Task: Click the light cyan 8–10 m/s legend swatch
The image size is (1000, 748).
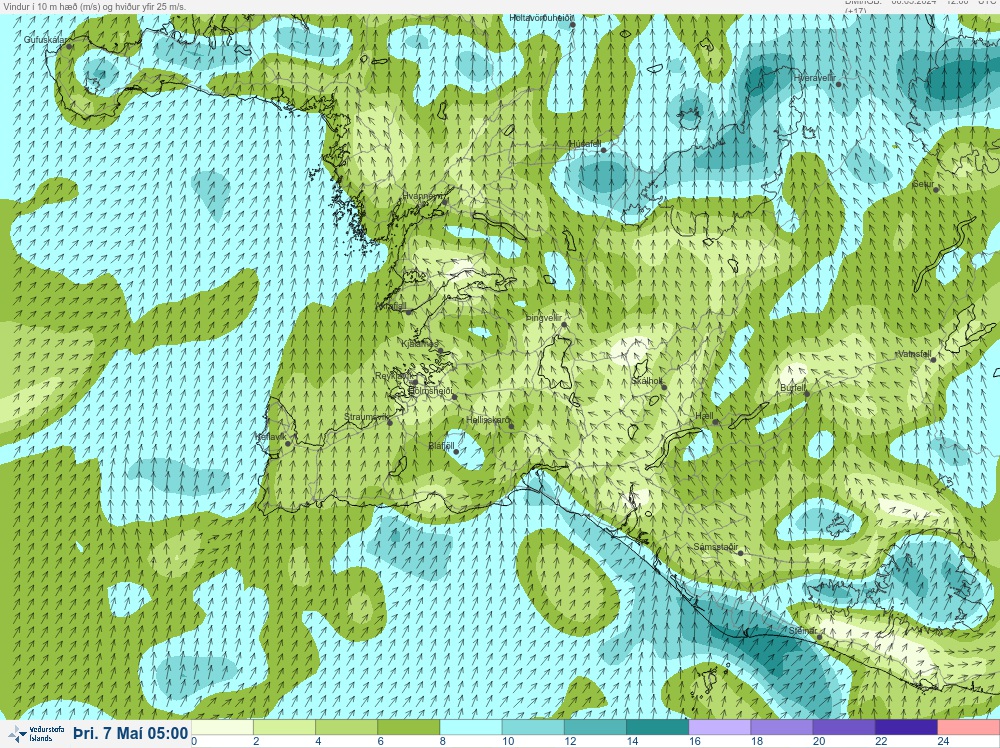Action: [x=471, y=727]
